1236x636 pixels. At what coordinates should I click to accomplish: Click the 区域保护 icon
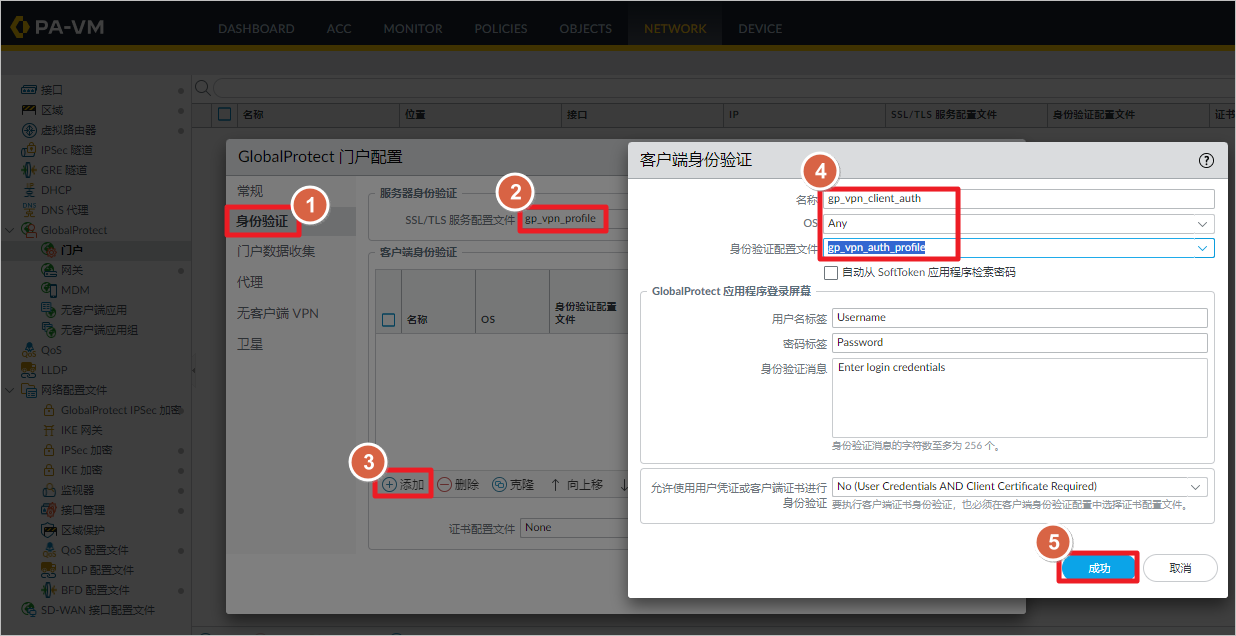[49, 530]
